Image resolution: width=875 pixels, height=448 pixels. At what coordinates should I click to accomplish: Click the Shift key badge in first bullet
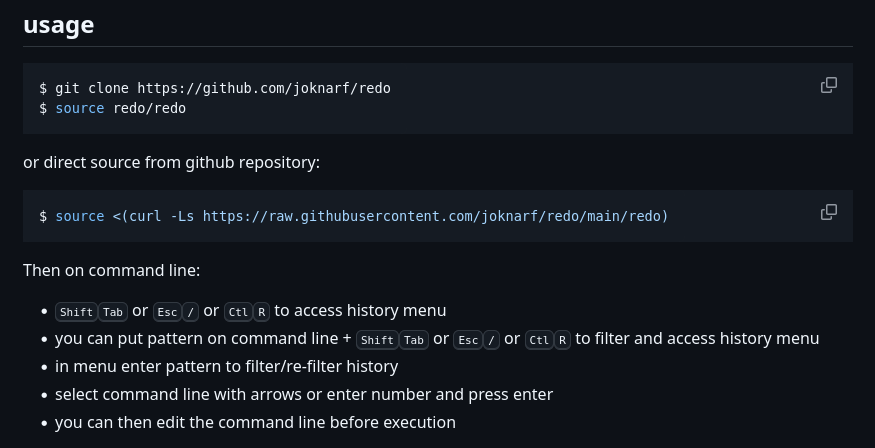pos(77,311)
